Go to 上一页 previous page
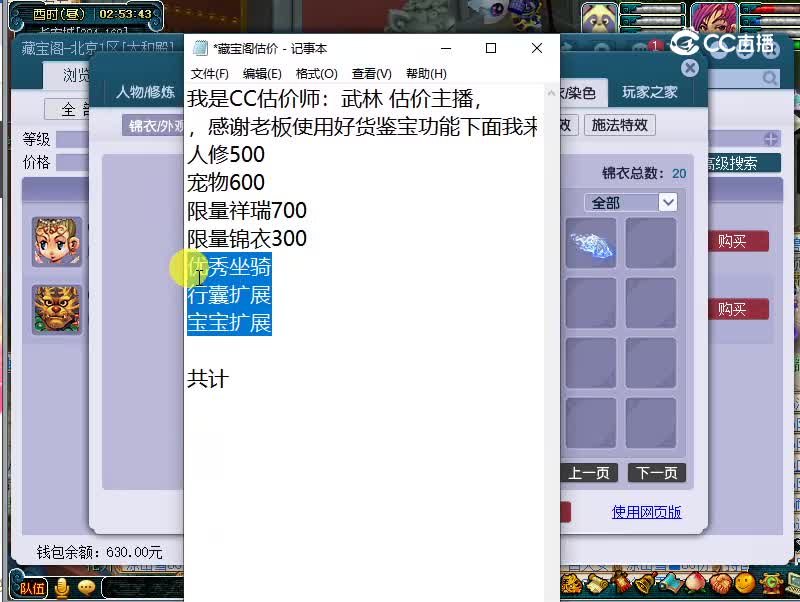This screenshot has width=800, height=602. coord(589,473)
